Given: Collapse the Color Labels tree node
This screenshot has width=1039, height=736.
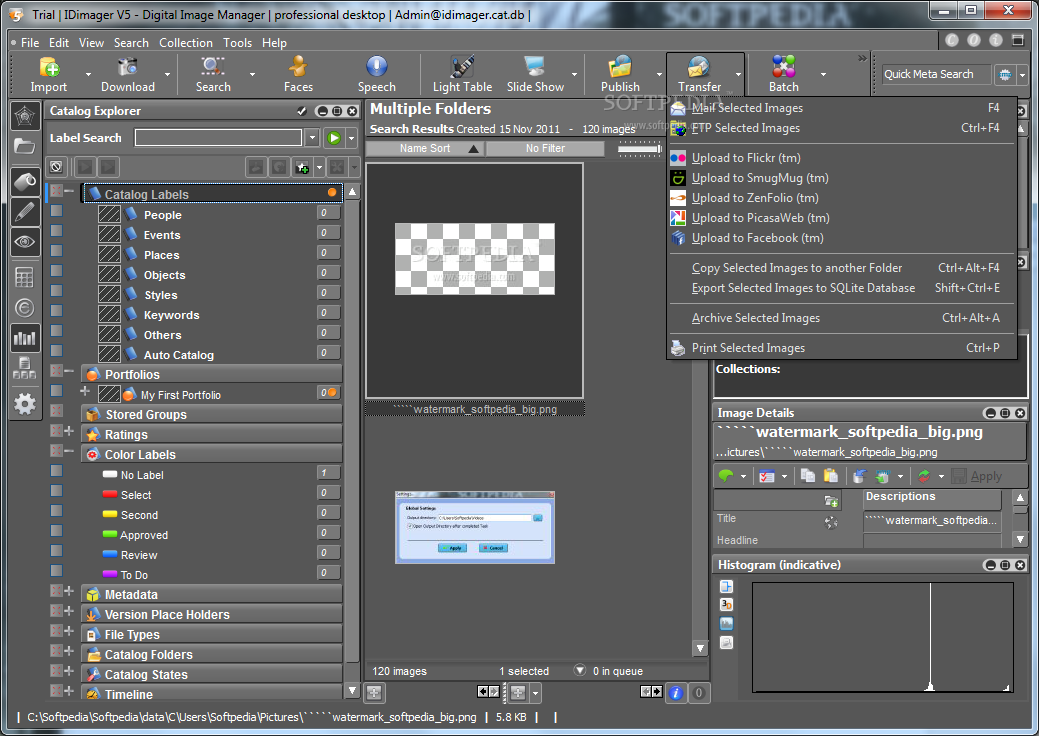Looking at the screenshot, I should (69, 450).
